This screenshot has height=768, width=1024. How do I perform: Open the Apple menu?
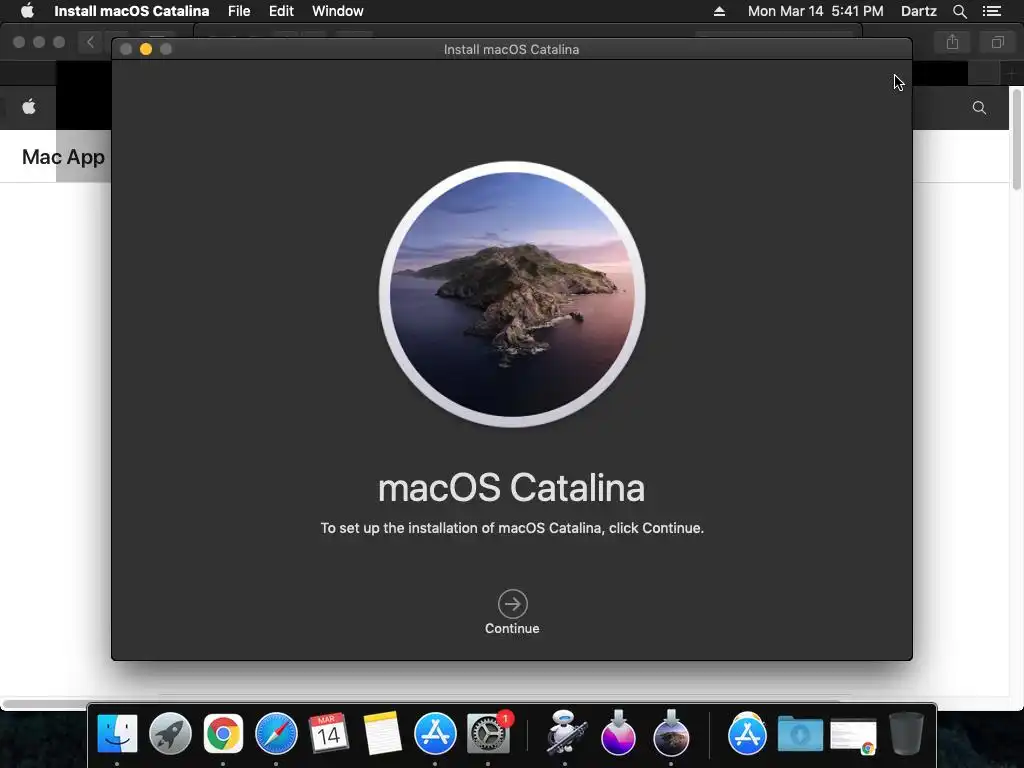tap(27, 11)
